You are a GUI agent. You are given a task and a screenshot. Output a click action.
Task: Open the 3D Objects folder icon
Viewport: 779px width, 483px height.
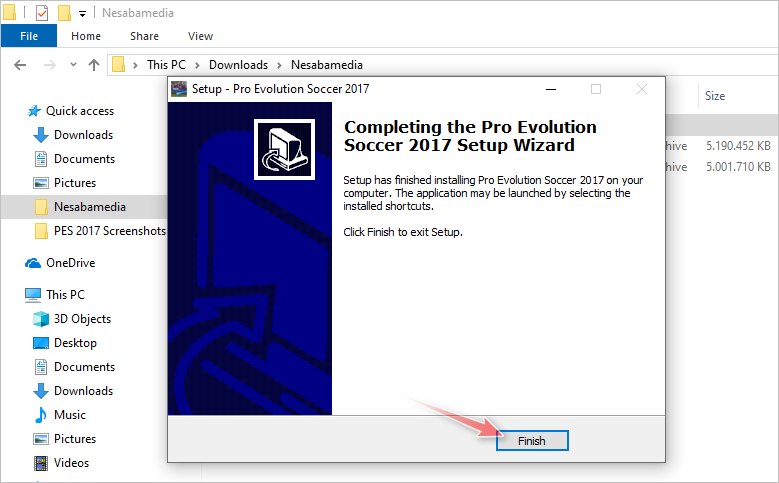[41, 319]
